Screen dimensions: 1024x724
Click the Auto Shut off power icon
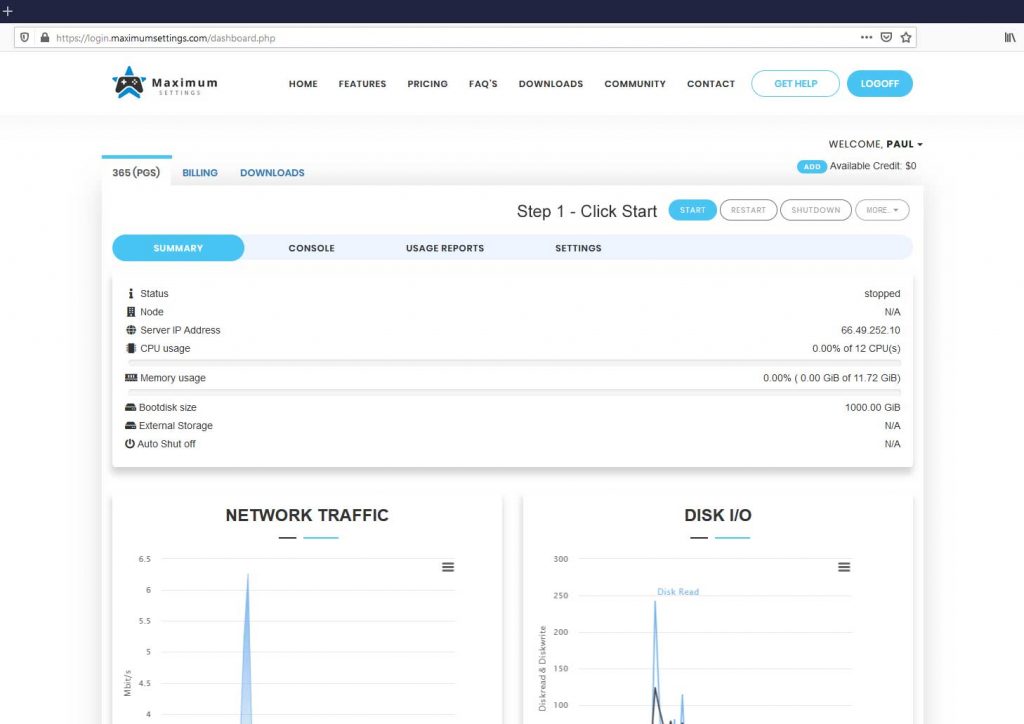tap(129, 444)
